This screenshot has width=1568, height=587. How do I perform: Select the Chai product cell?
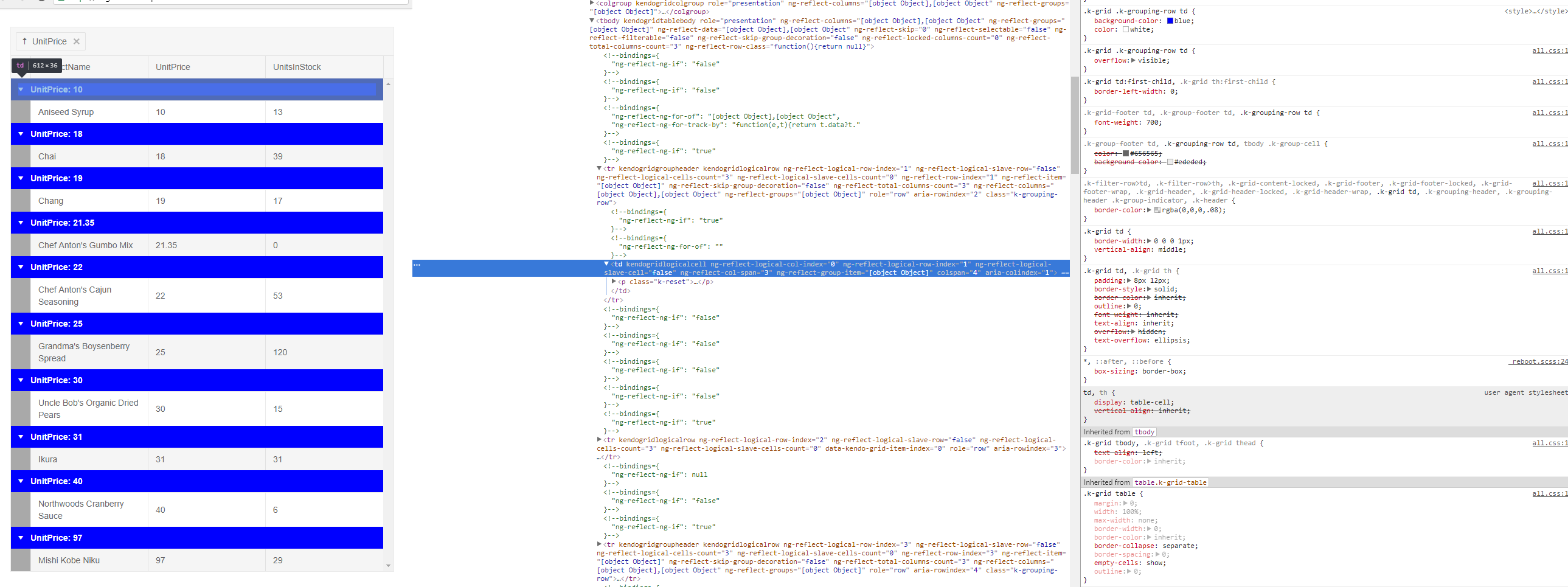(x=89, y=156)
